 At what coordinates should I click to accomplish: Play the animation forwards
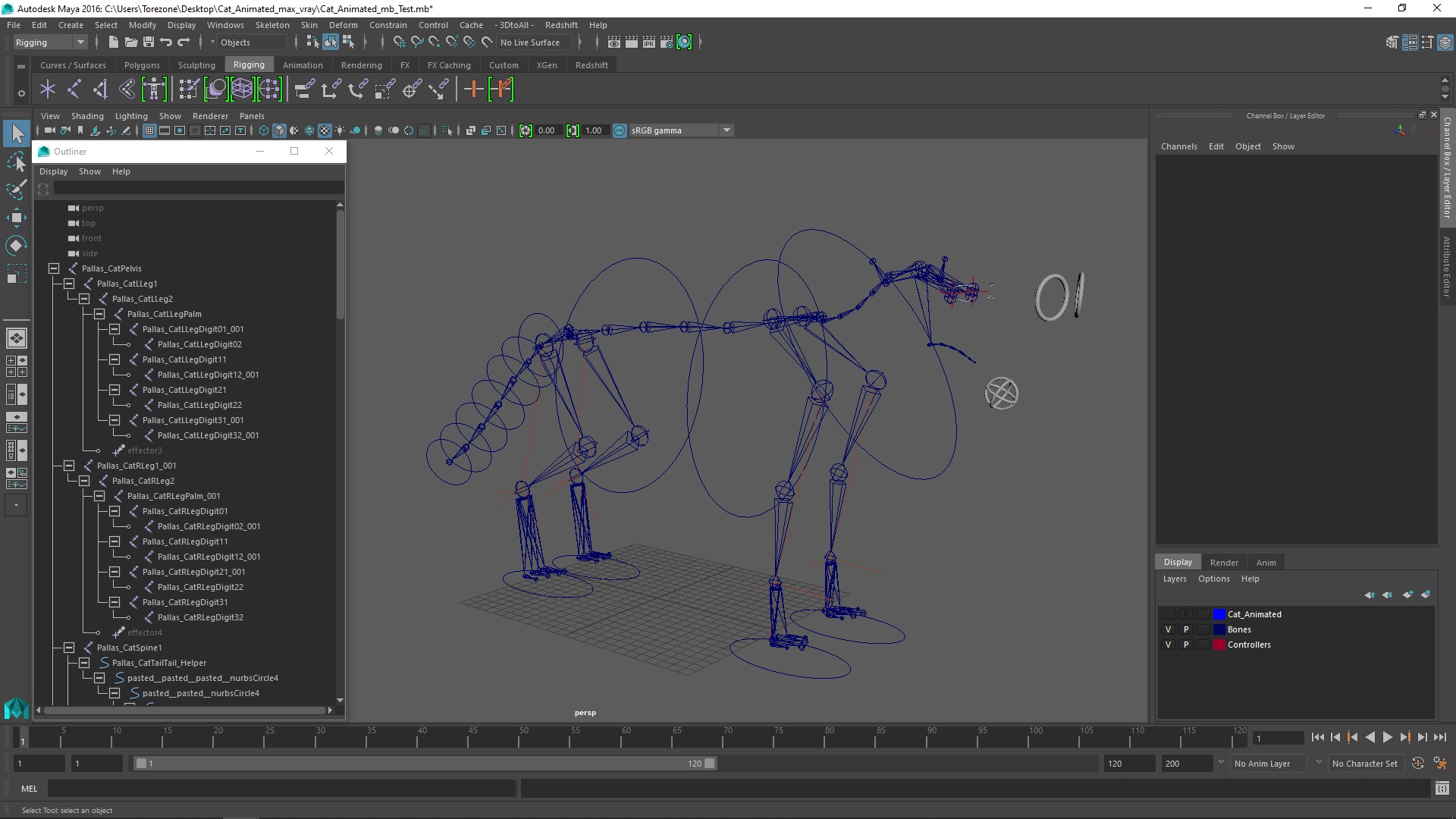click(1388, 737)
